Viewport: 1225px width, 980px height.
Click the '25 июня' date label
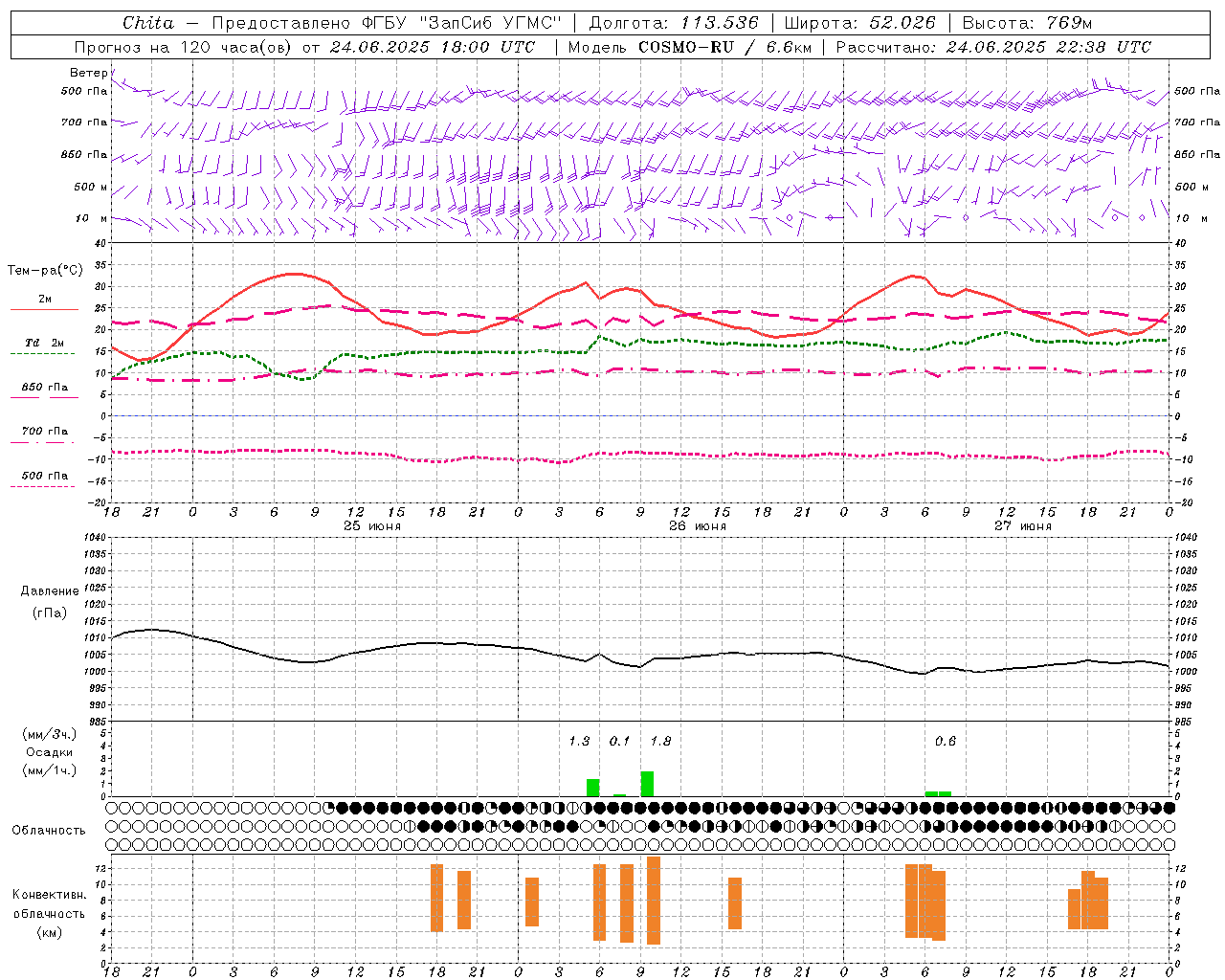(x=372, y=526)
